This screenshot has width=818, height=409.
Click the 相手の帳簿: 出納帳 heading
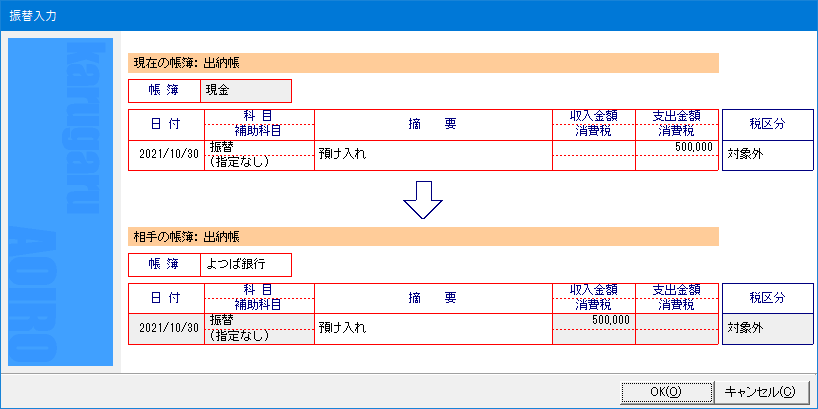click(x=424, y=237)
